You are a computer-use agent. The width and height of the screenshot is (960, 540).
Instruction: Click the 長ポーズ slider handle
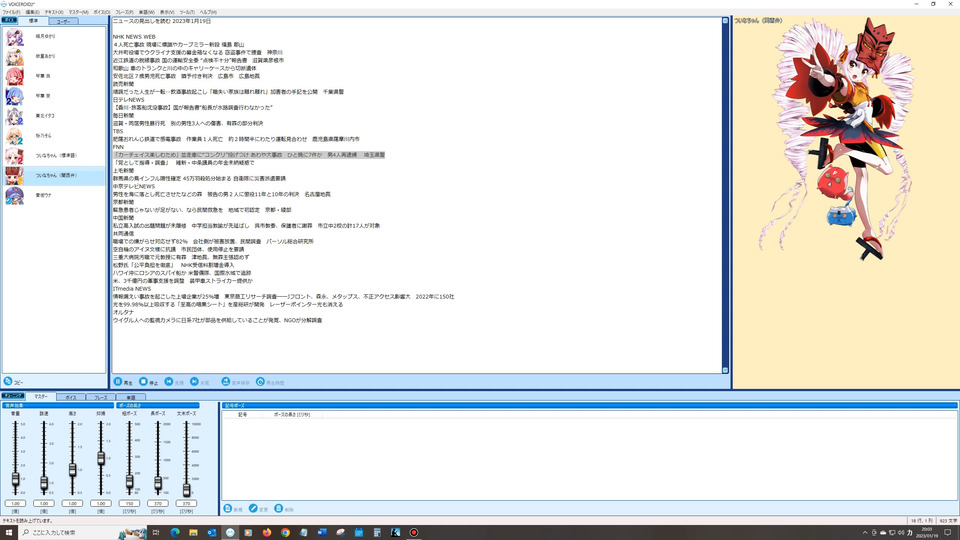coord(158,483)
